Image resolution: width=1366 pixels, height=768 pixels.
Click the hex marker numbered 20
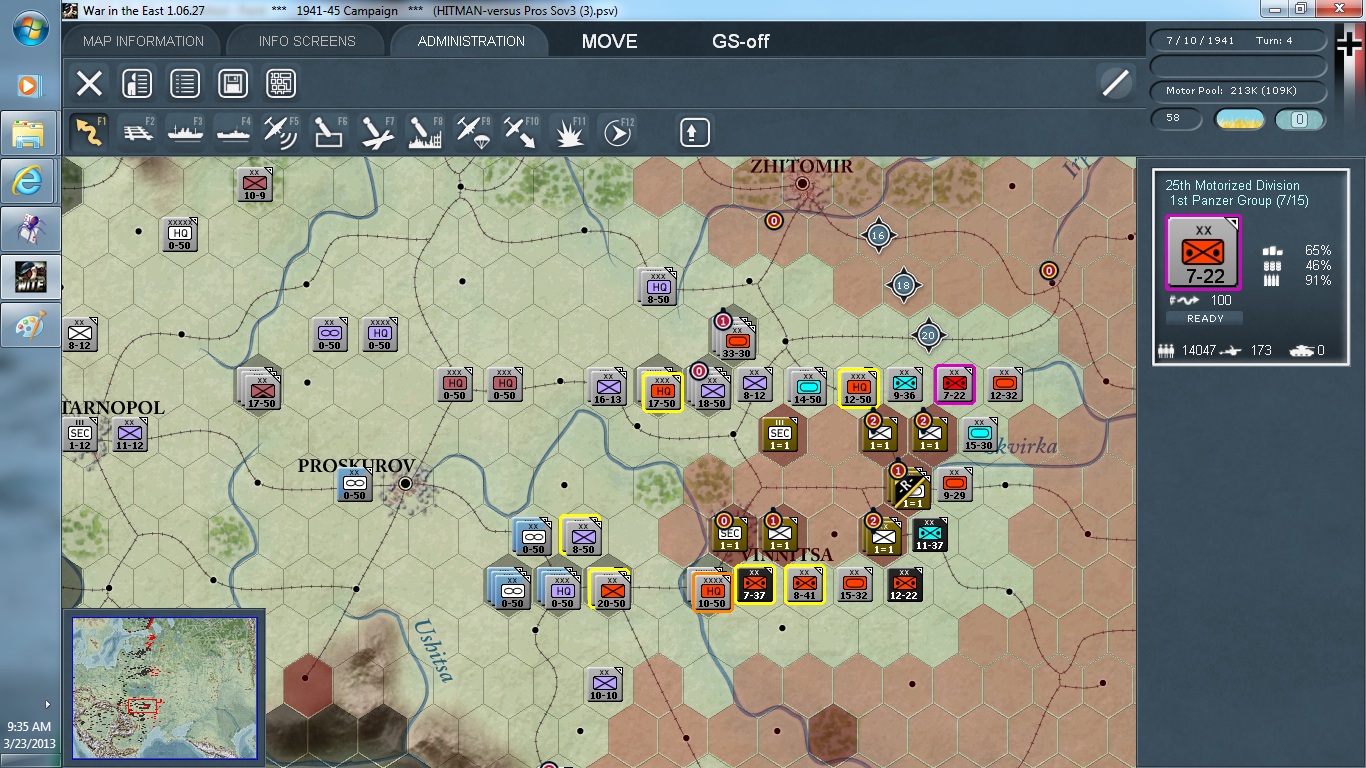click(x=928, y=335)
